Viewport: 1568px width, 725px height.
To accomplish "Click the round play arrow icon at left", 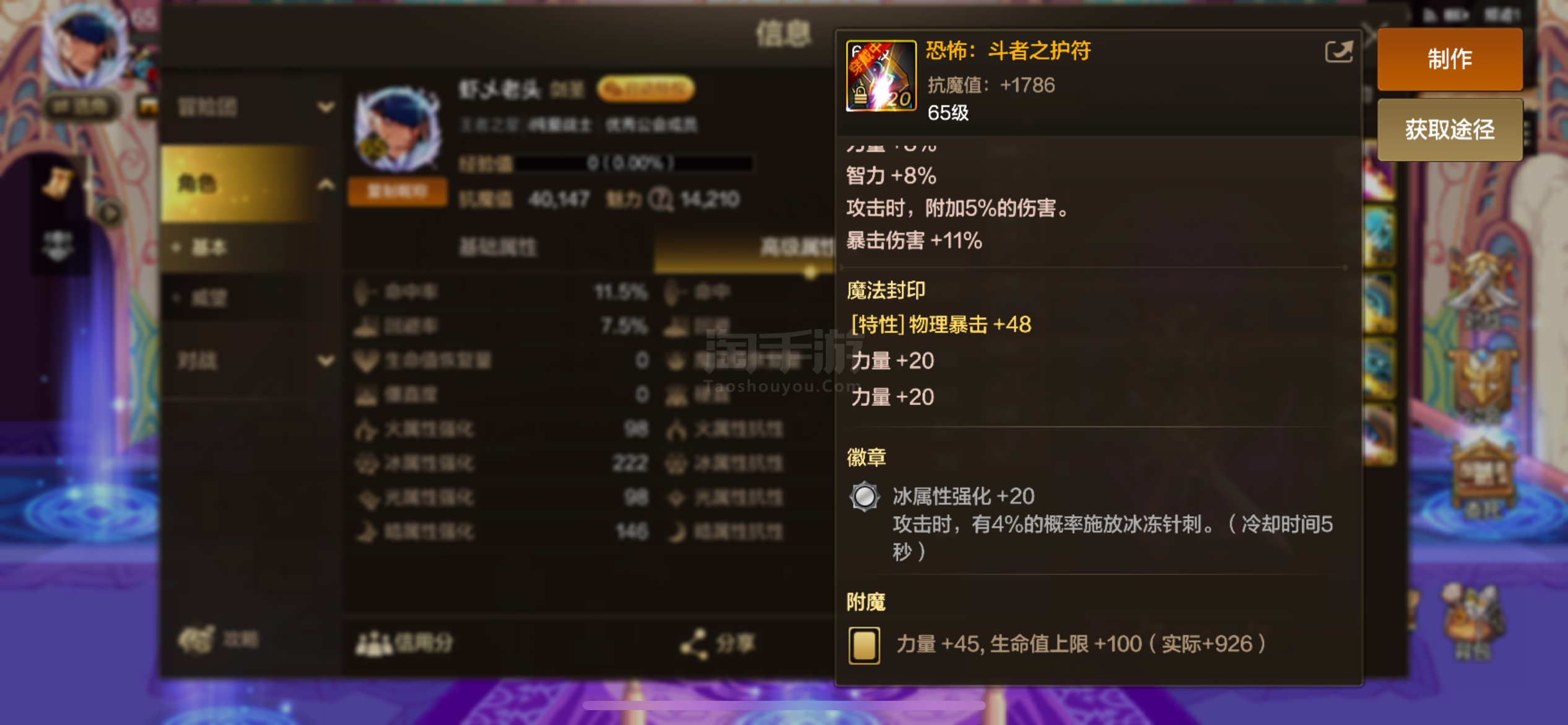I will [111, 213].
